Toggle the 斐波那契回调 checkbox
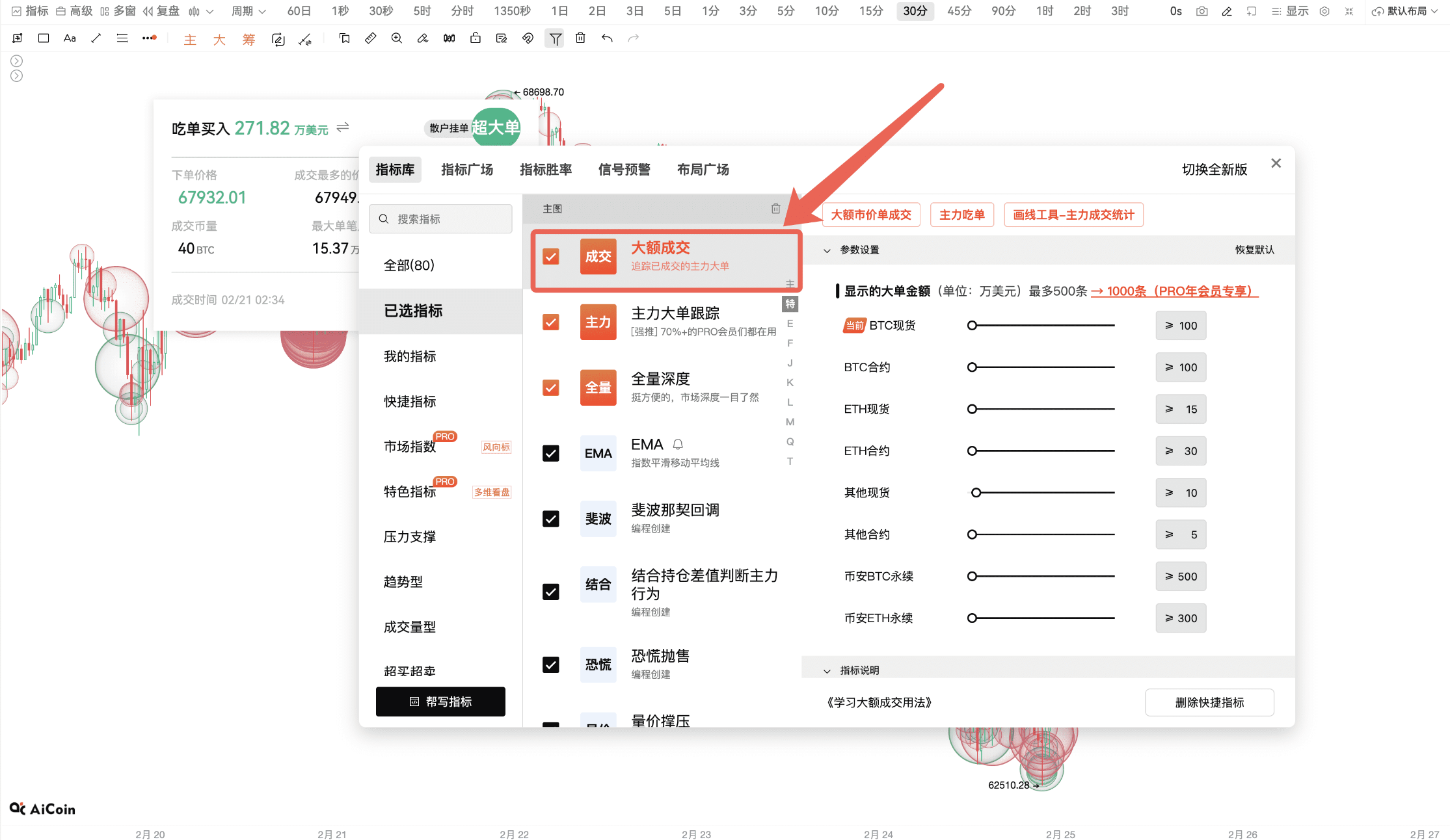The width and height of the screenshot is (1450, 840). click(551, 519)
